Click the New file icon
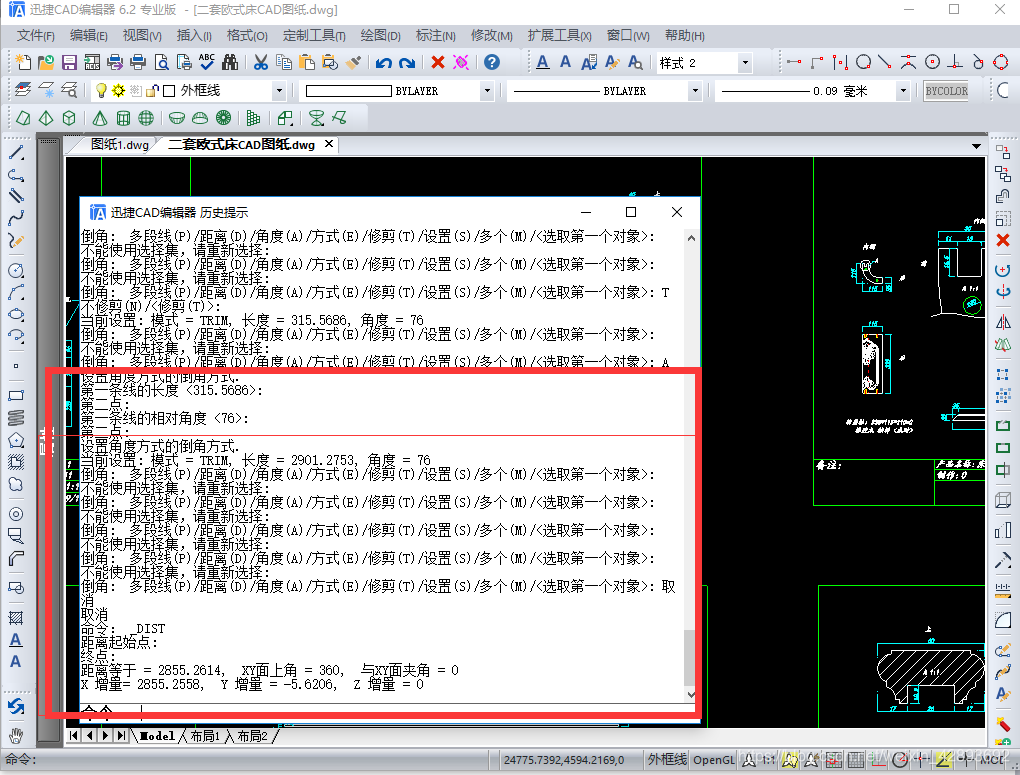Image resolution: width=1020 pixels, height=775 pixels. point(23,62)
